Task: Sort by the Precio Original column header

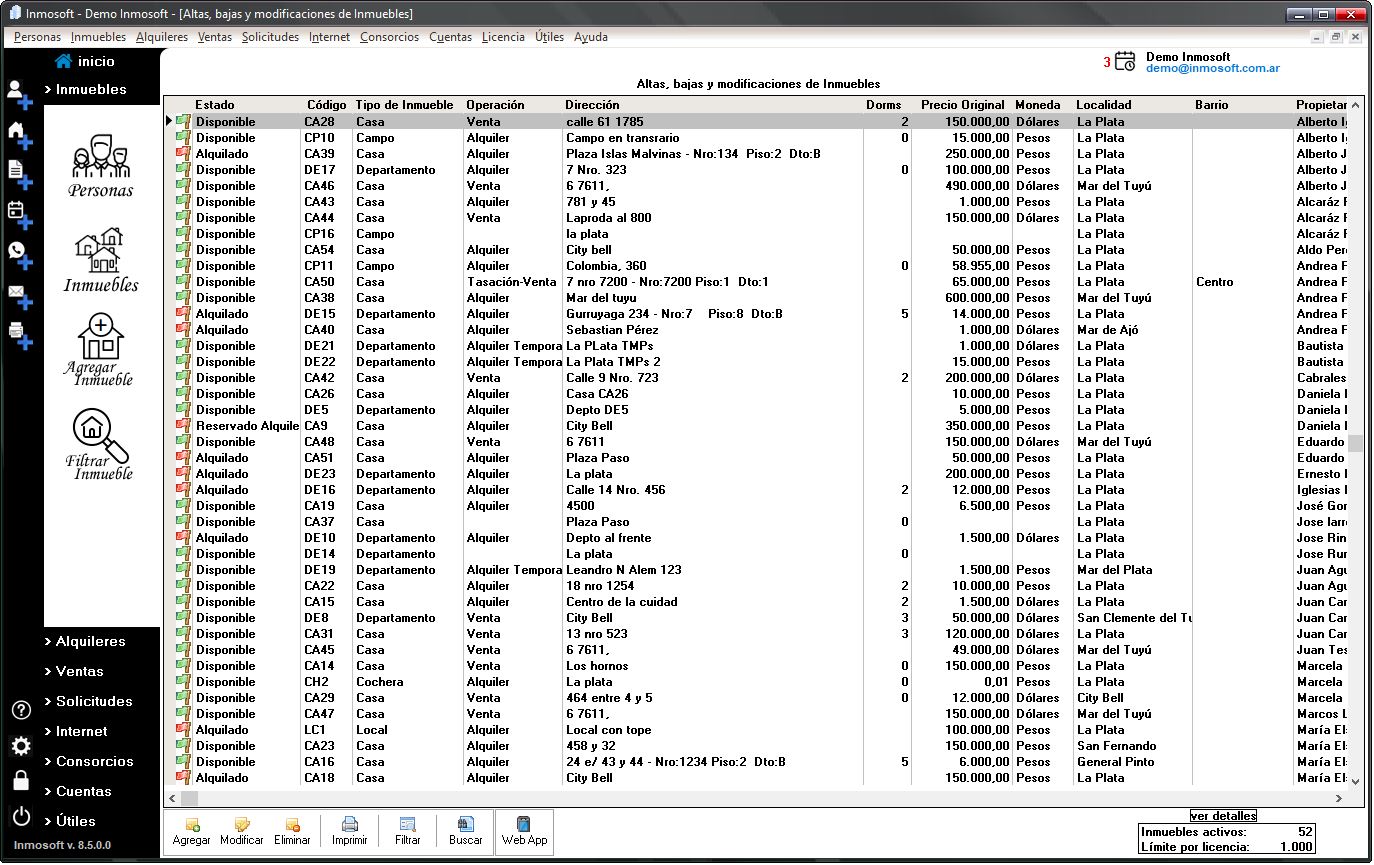Action: point(962,104)
